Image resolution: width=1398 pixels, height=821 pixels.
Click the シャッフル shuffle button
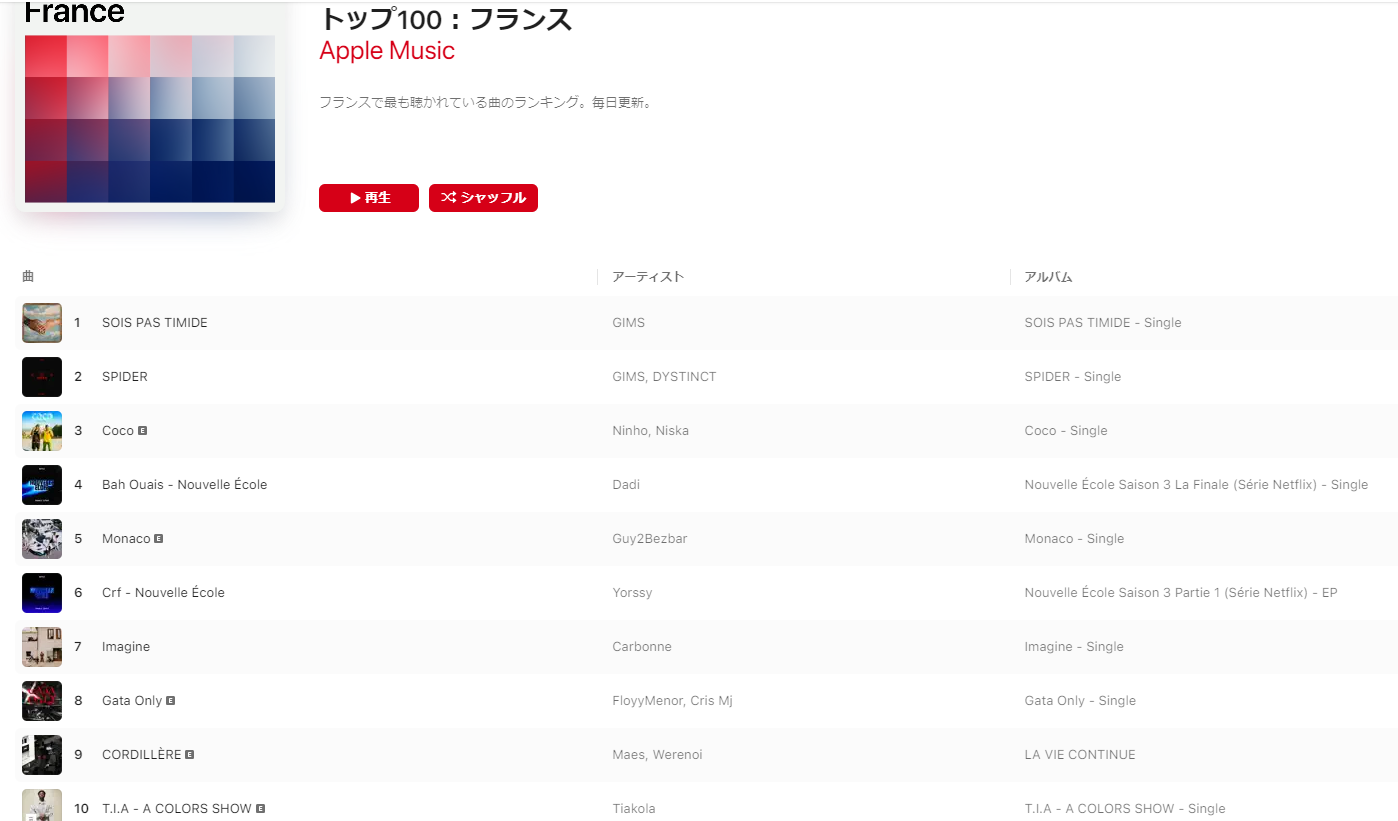[483, 198]
